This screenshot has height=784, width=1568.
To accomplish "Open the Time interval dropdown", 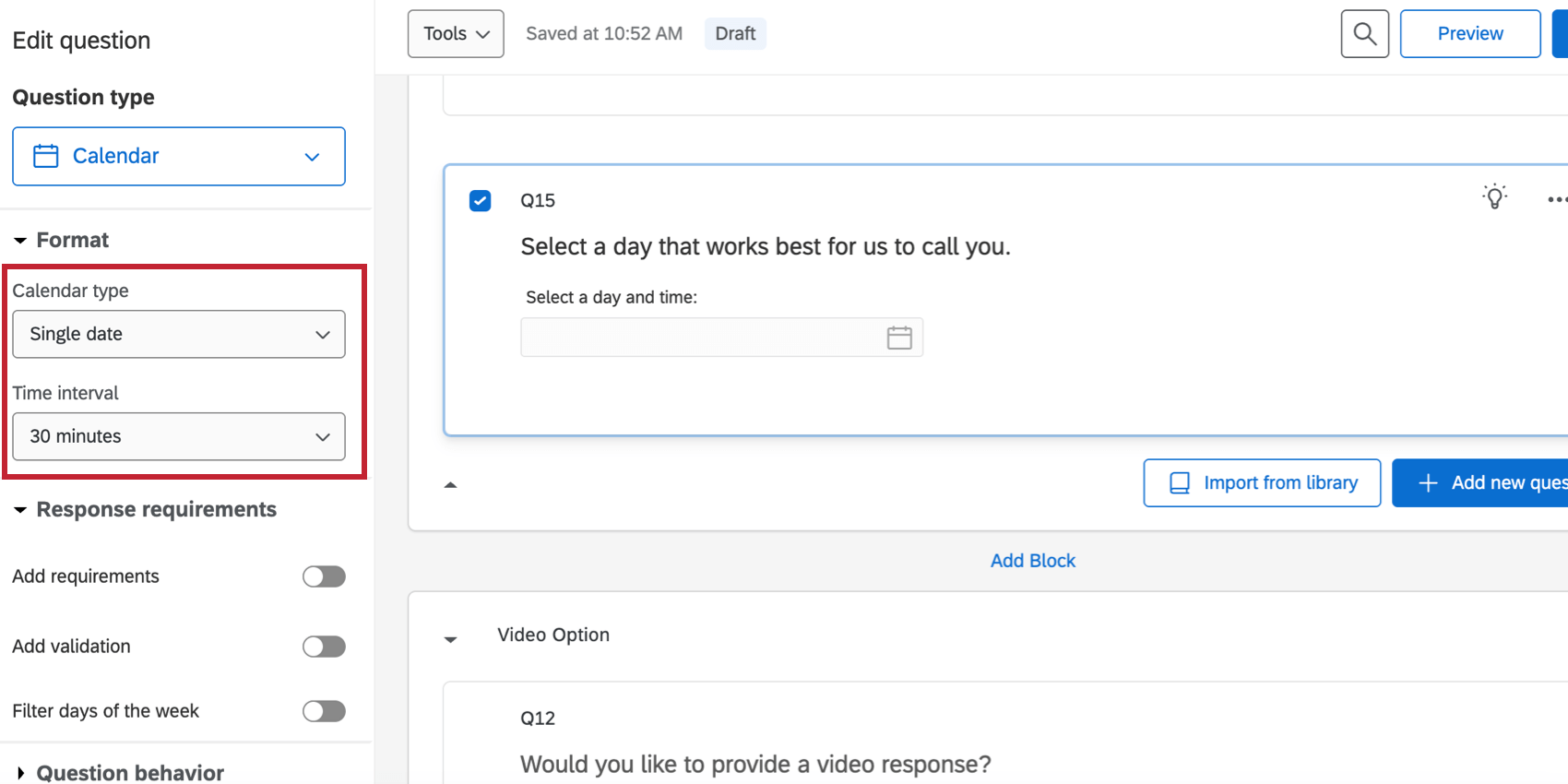I will 178,436.
